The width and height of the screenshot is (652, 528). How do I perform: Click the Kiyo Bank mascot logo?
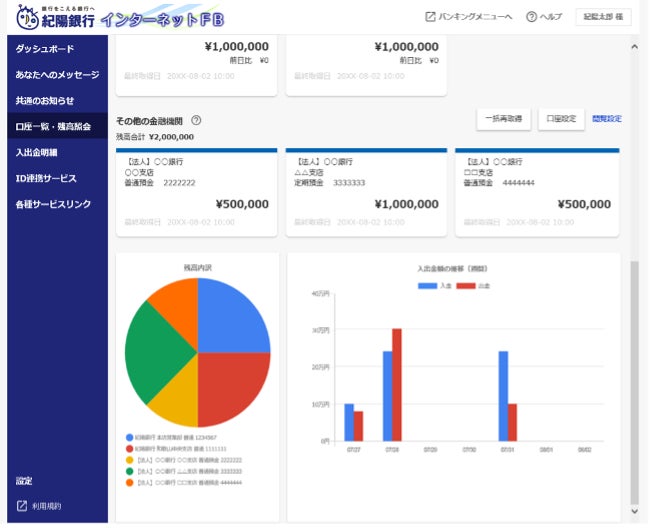[x=27, y=18]
